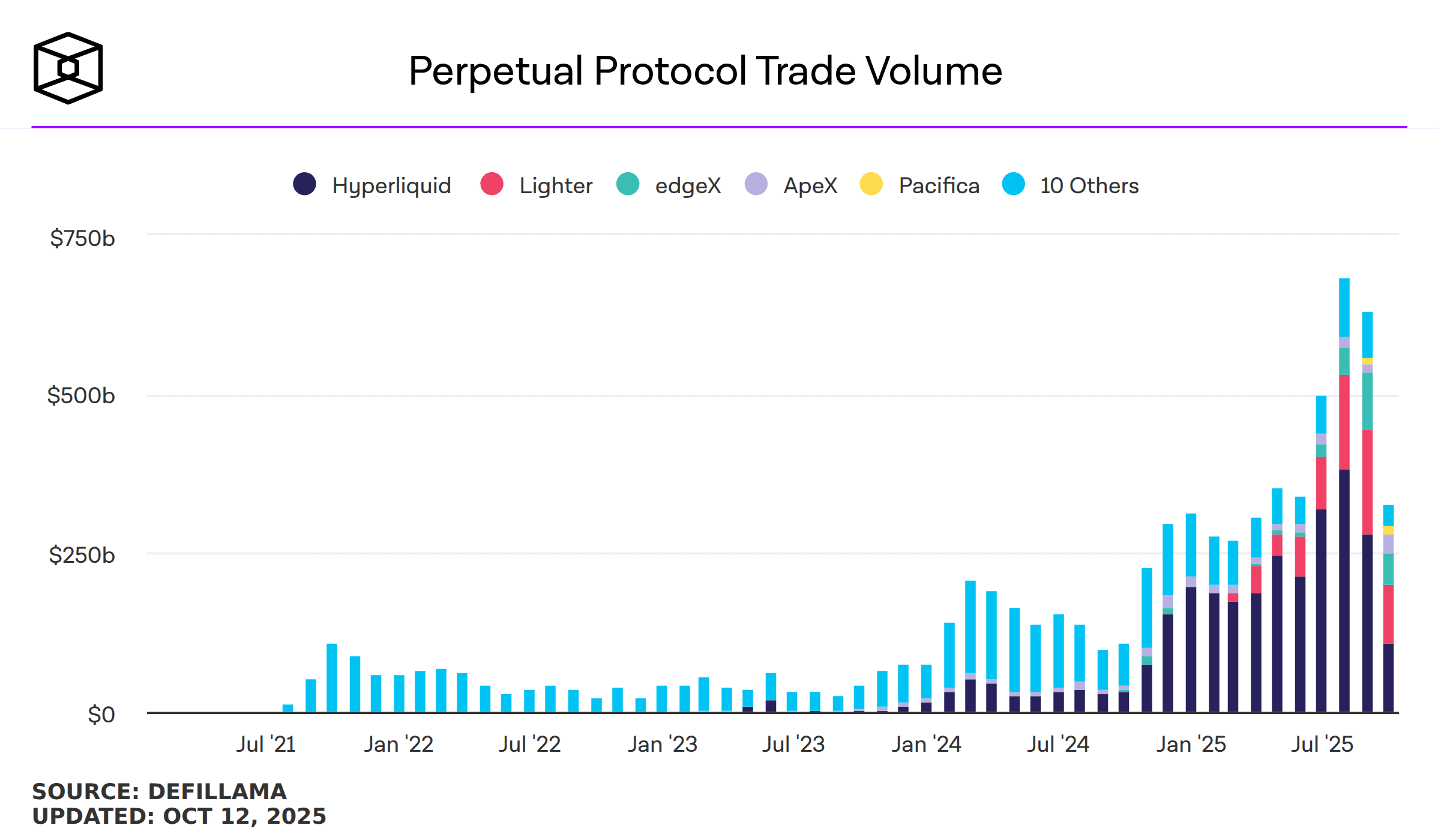Image resolution: width=1441 pixels, height=840 pixels.
Task: Toggle the ApeX legend dot
Action: [x=756, y=184]
